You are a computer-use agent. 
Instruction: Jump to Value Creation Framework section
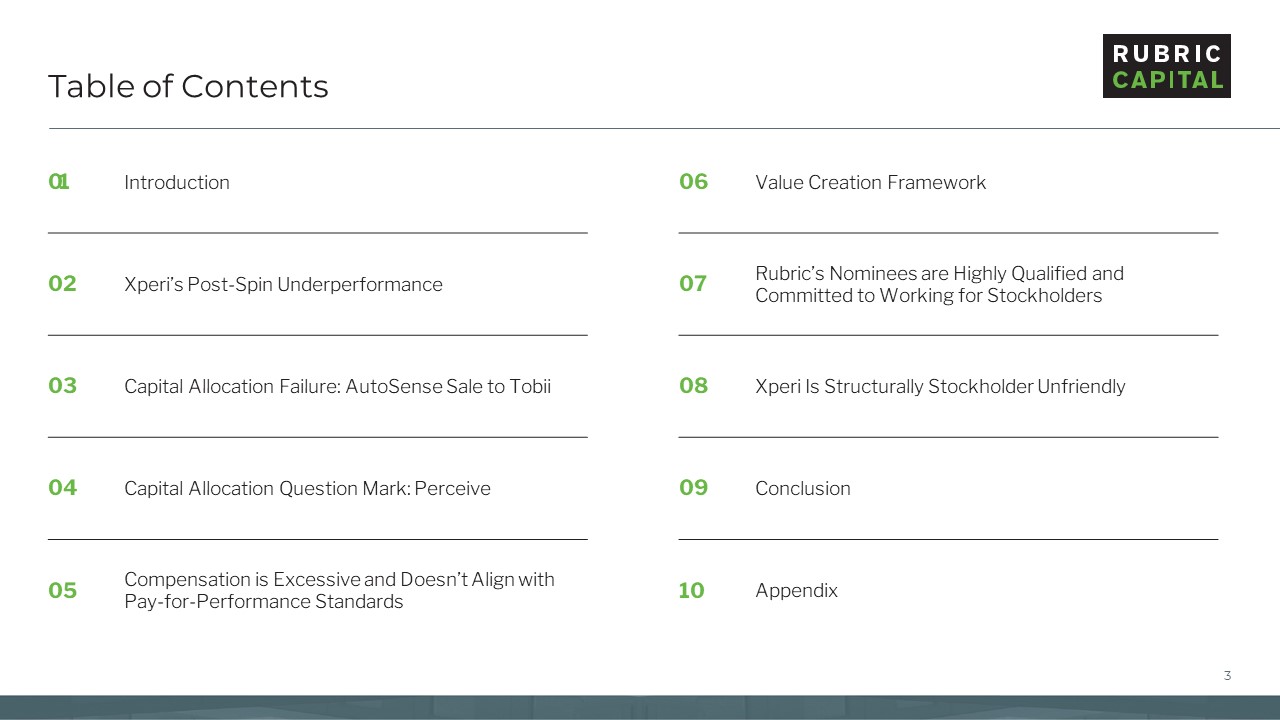[x=870, y=183]
